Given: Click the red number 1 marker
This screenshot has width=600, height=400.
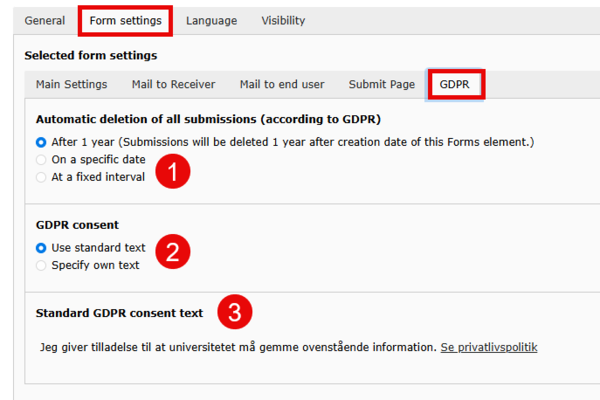Looking at the screenshot, I should point(173,171).
